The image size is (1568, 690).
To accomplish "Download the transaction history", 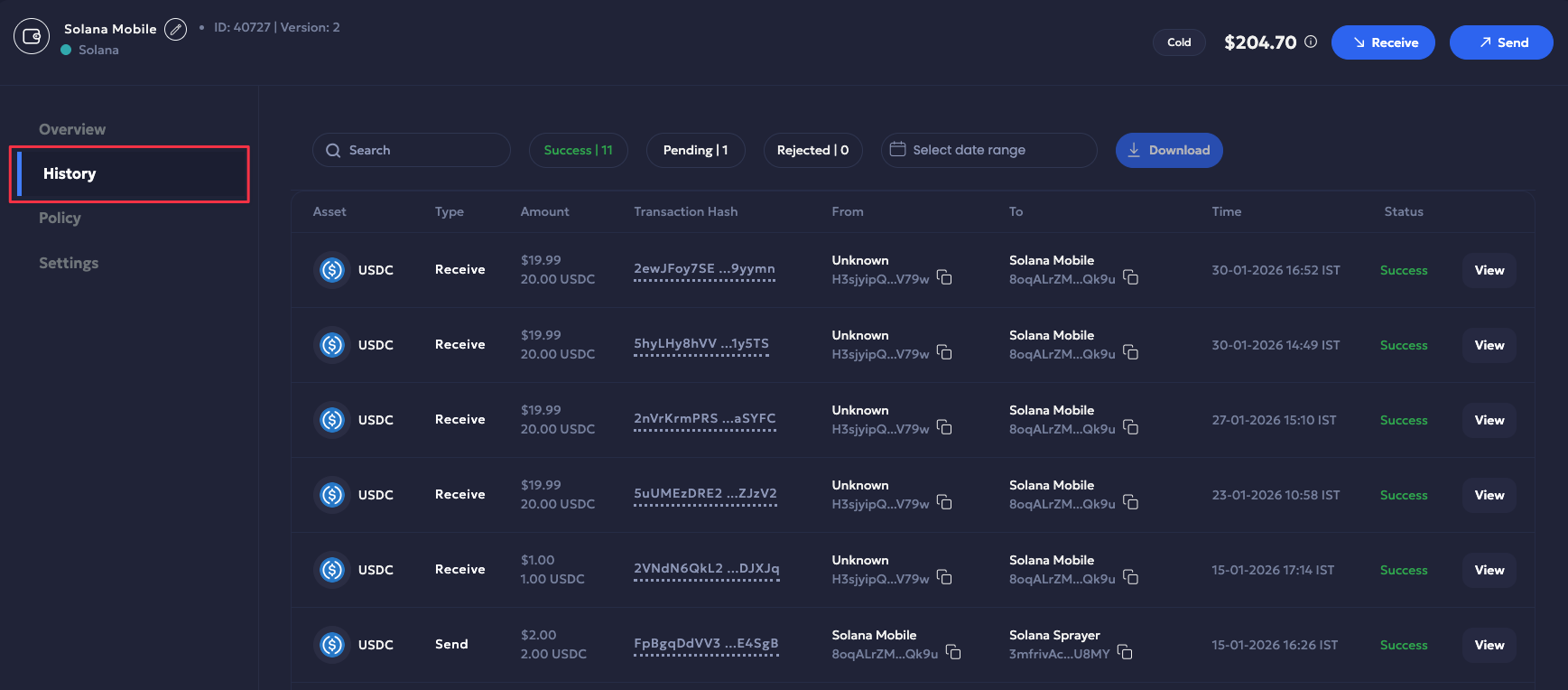I will (x=1169, y=150).
